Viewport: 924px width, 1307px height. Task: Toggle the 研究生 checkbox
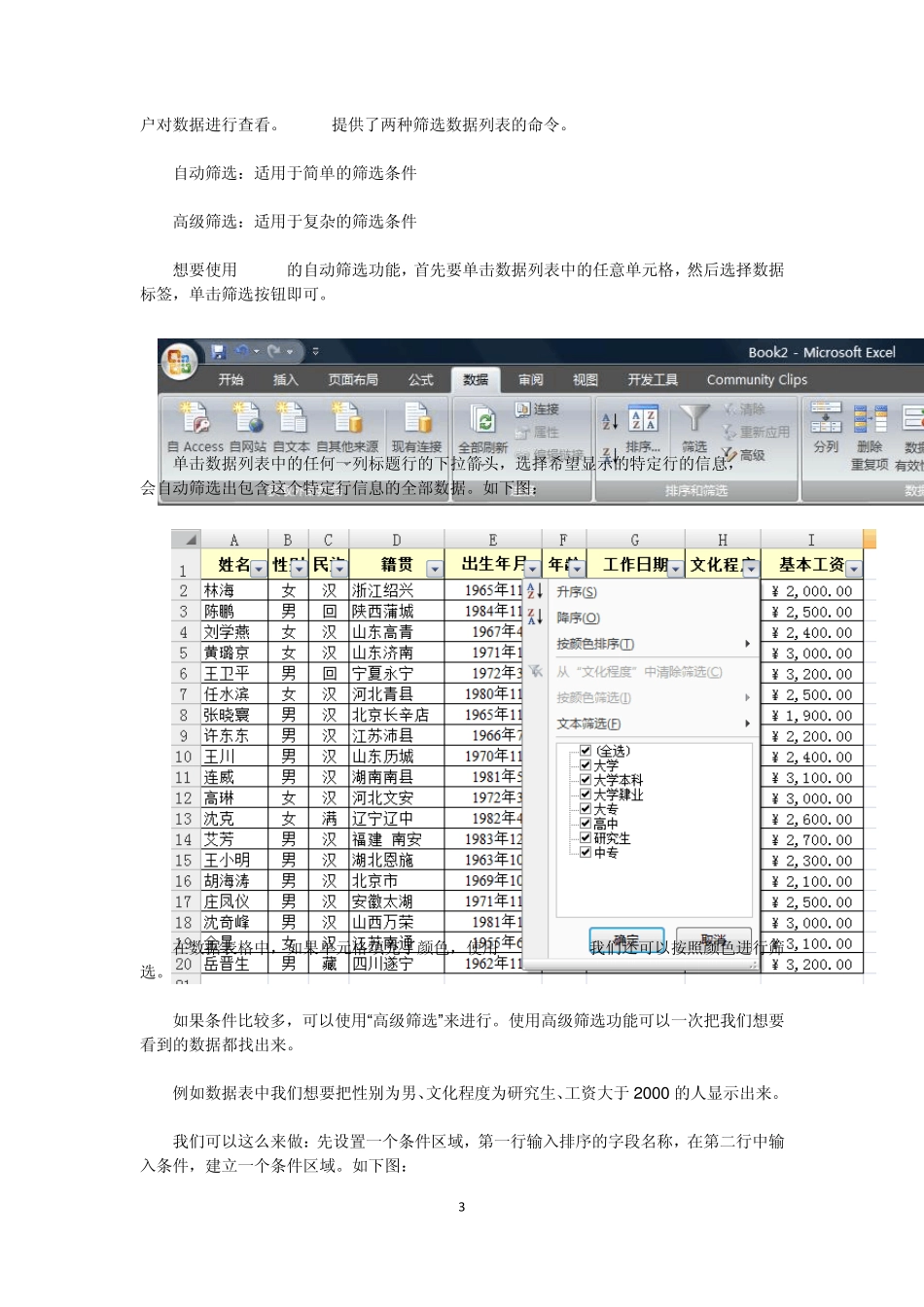(586, 837)
